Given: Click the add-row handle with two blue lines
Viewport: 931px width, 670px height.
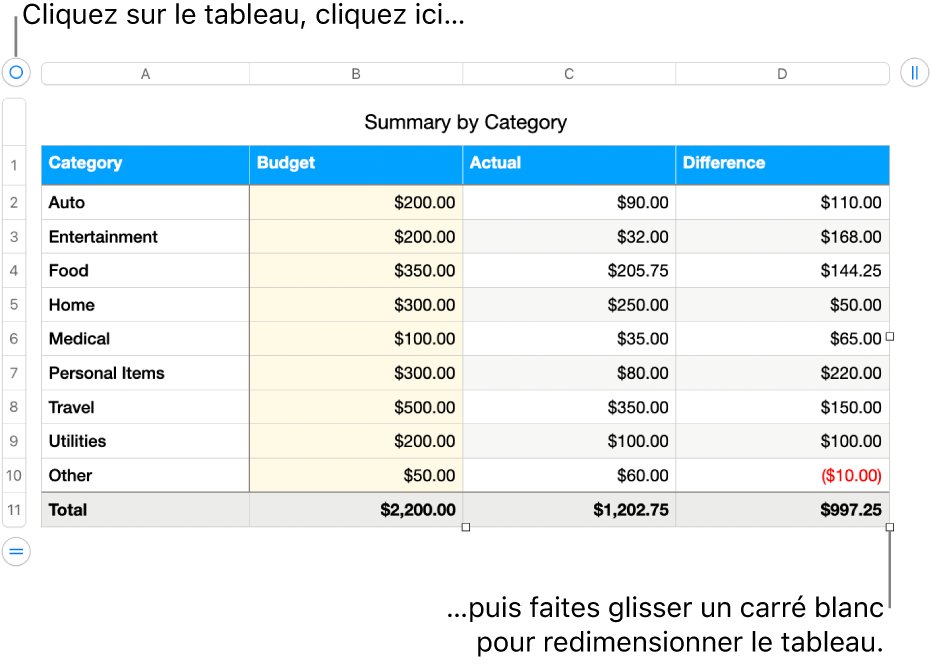Looking at the screenshot, I should 15,551.
